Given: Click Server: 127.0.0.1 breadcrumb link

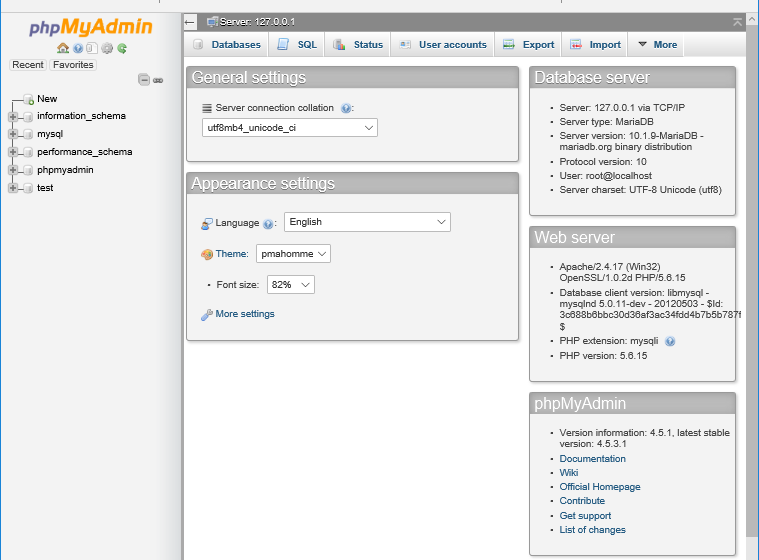Looking at the screenshot, I should (257, 22).
